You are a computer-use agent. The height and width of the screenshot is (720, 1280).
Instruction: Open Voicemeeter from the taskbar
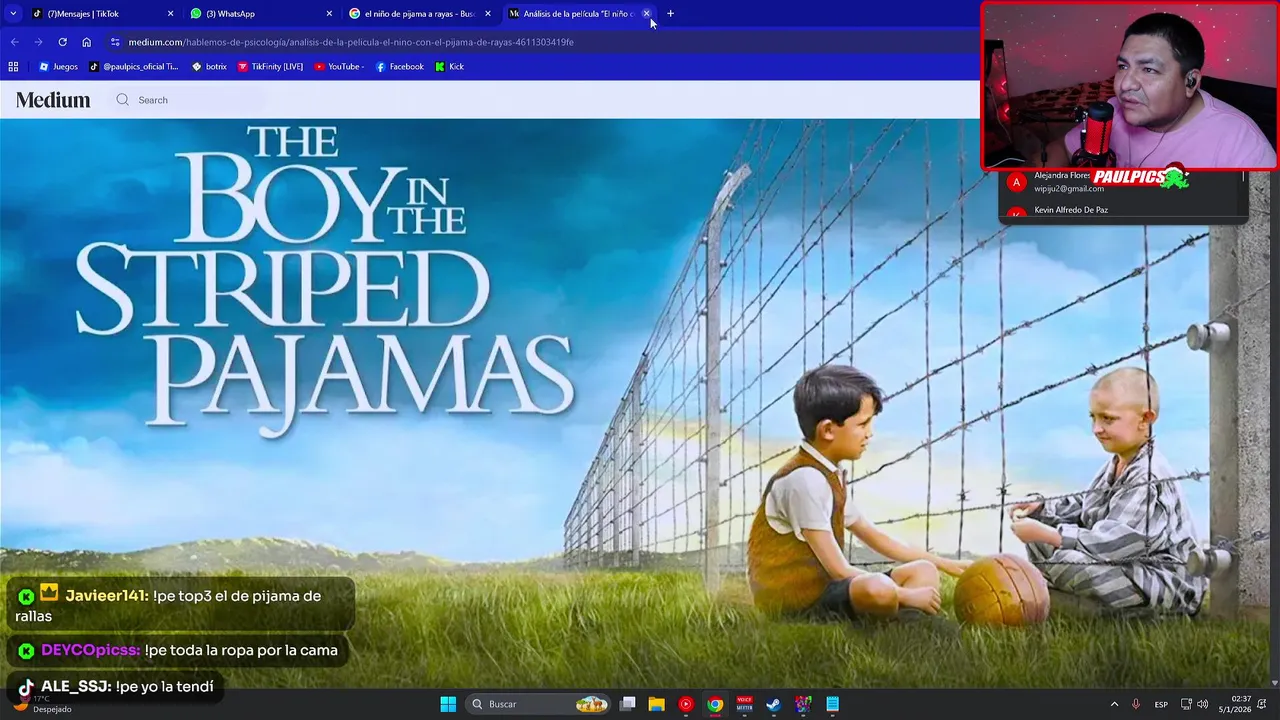744,704
